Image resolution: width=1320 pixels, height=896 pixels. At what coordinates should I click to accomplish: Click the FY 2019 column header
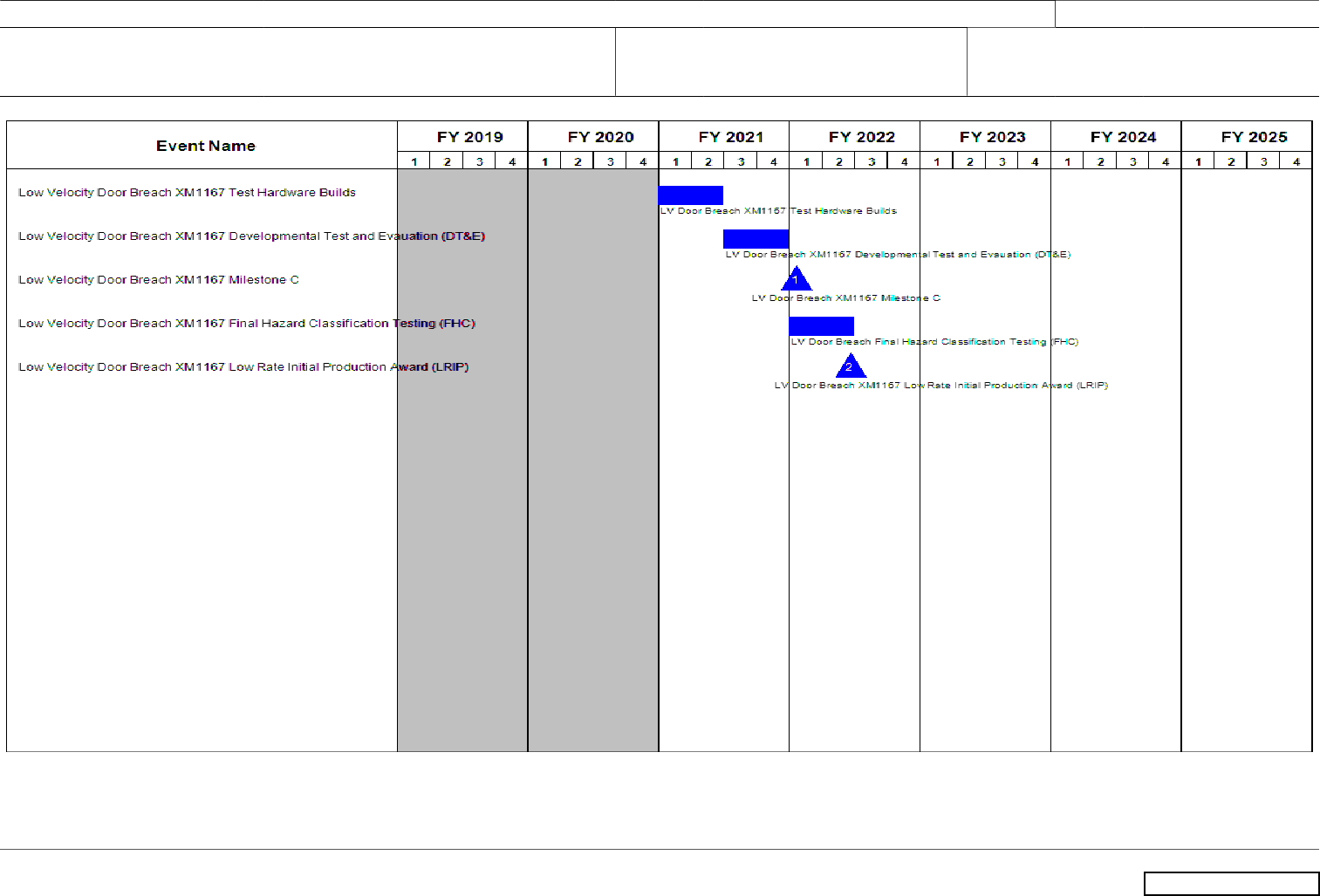tap(469, 137)
